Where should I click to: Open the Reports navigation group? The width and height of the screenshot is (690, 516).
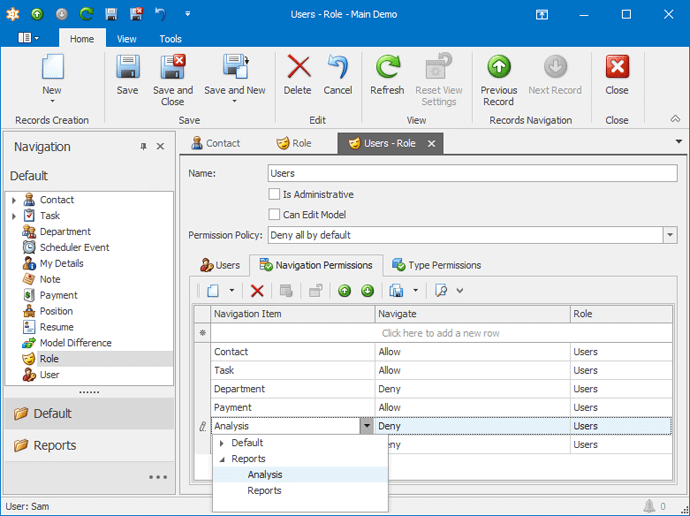click(55, 446)
